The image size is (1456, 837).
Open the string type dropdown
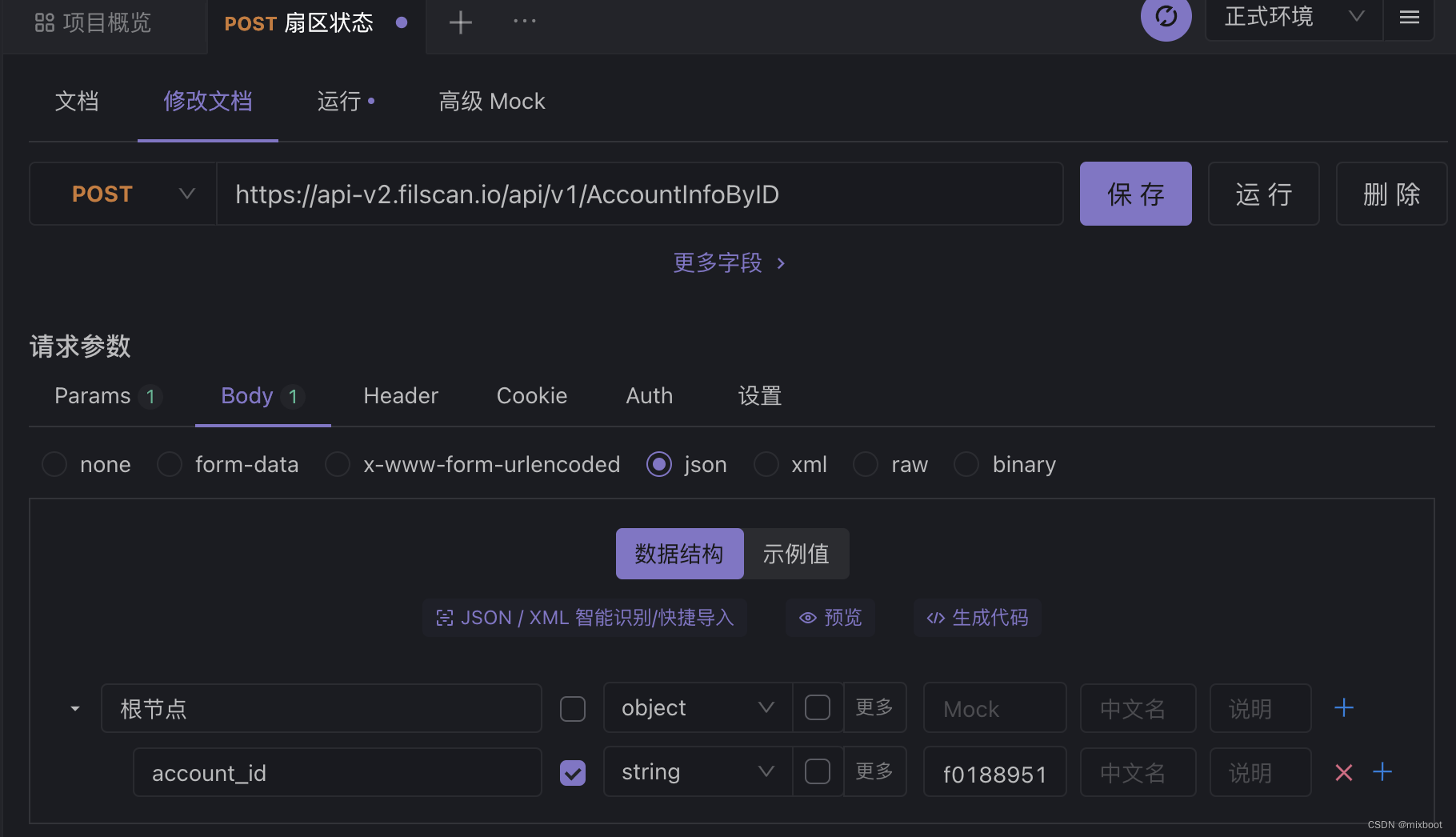698,771
